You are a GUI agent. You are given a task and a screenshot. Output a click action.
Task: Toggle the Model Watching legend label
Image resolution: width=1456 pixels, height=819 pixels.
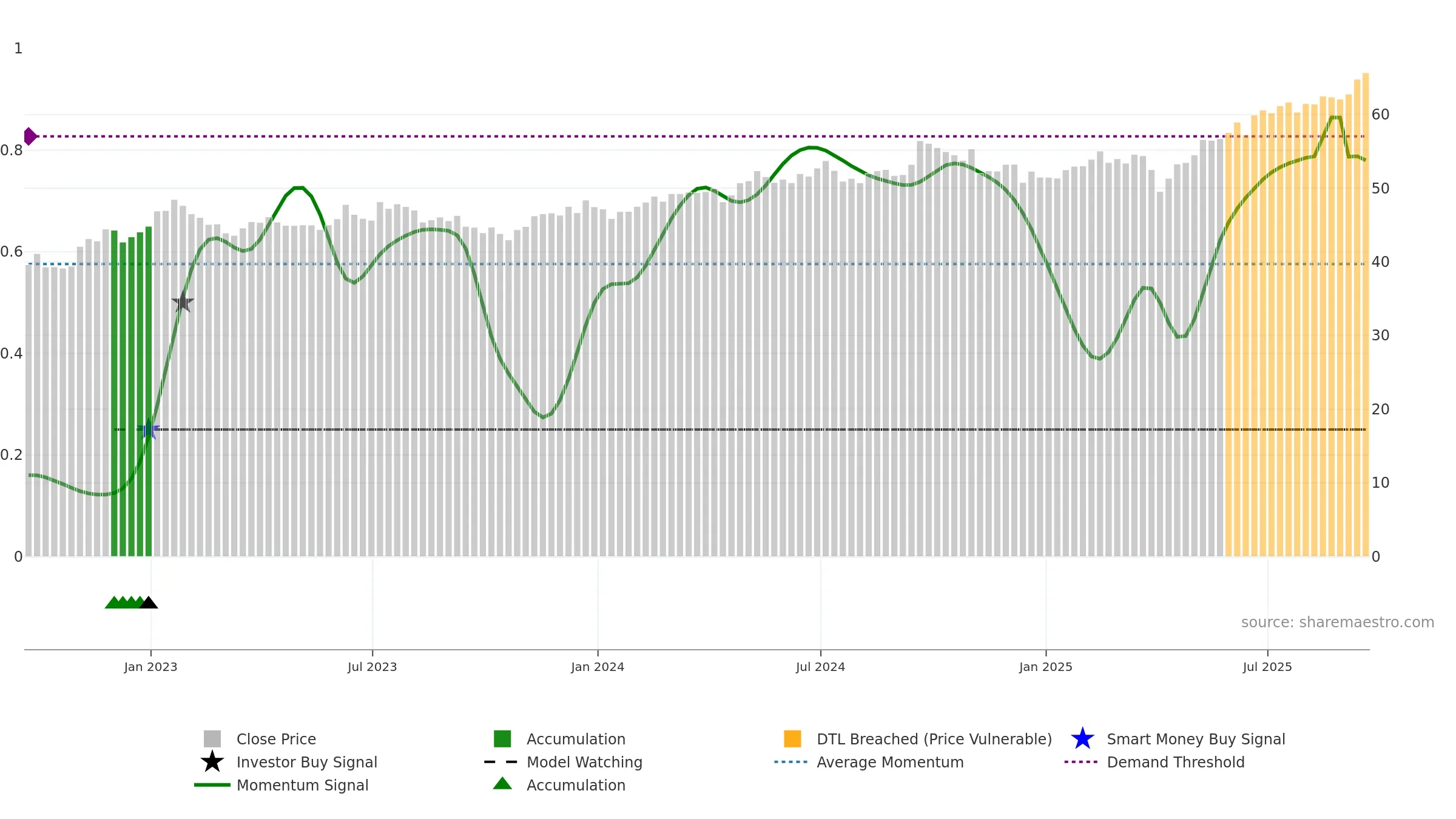[x=584, y=762]
